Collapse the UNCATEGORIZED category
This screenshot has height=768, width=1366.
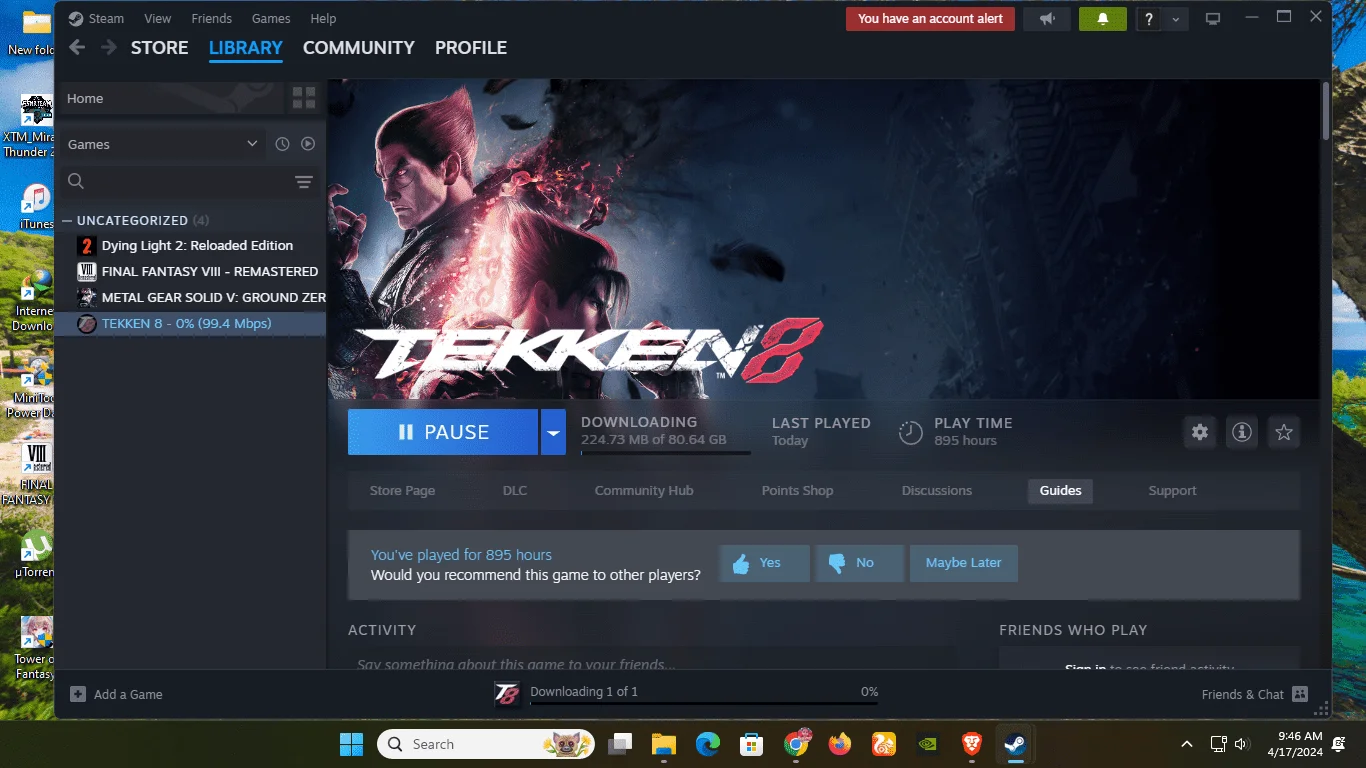click(x=67, y=220)
